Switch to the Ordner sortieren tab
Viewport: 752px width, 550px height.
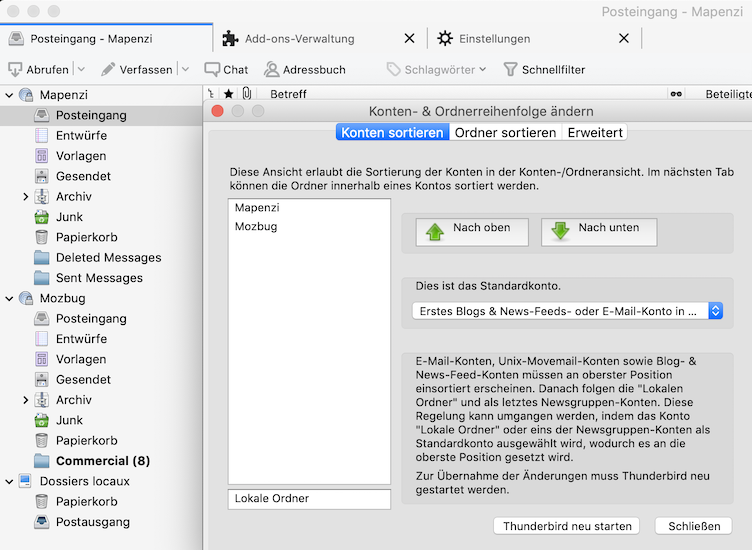(x=505, y=132)
